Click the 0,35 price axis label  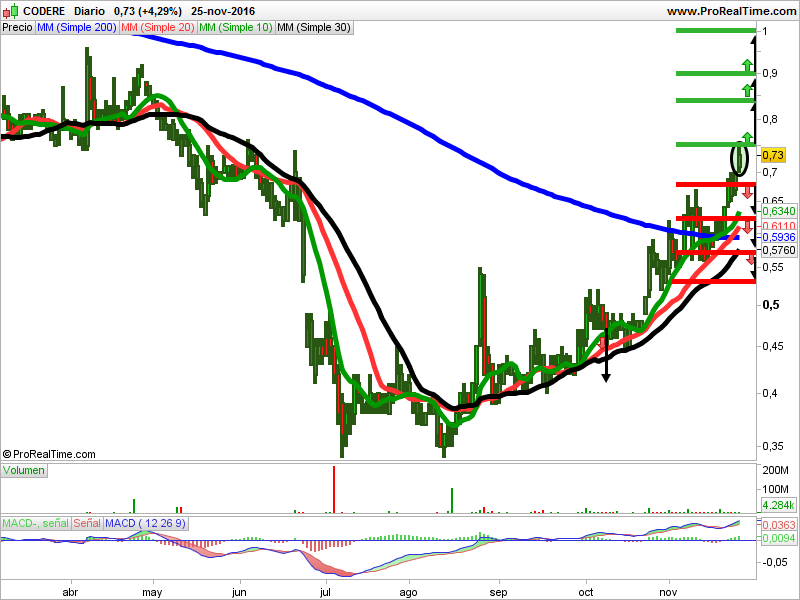click(773, 446)
